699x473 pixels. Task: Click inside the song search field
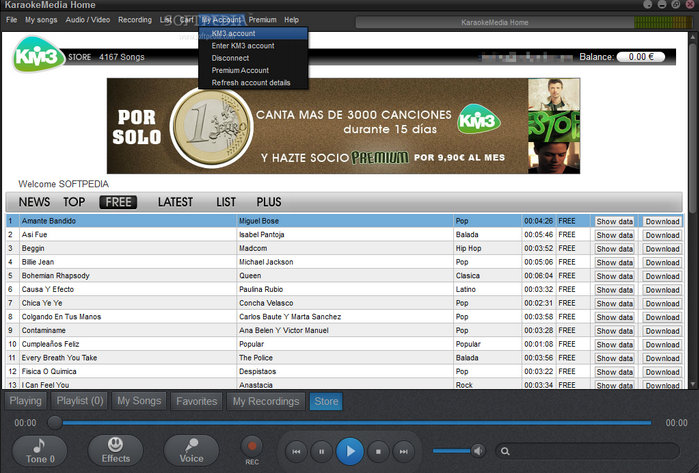(588, 451)
